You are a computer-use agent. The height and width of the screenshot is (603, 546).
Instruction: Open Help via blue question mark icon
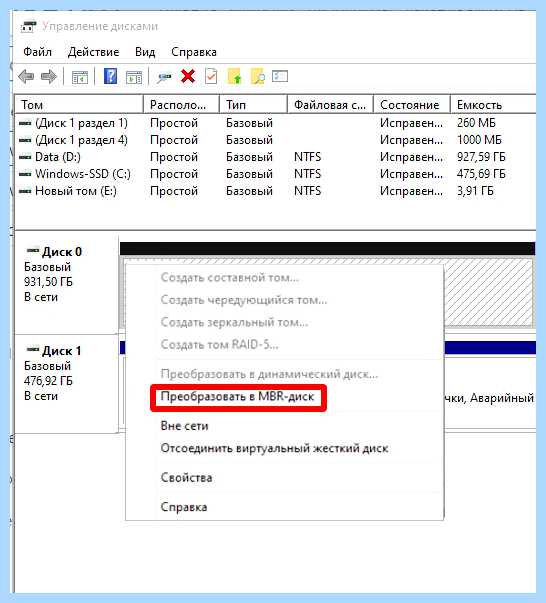[x=110, y=76]
